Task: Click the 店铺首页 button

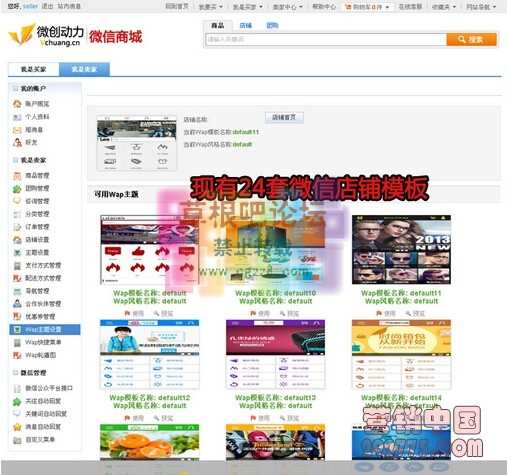Action: (284, 118)
